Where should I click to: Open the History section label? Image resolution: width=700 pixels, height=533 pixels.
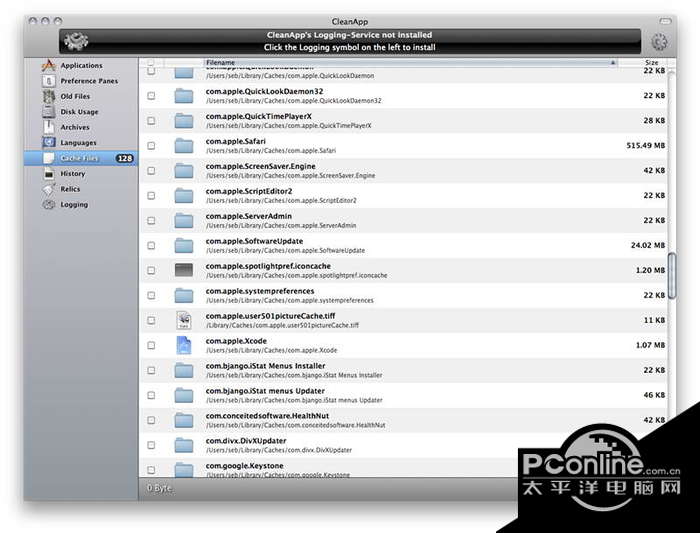point(73,174)
